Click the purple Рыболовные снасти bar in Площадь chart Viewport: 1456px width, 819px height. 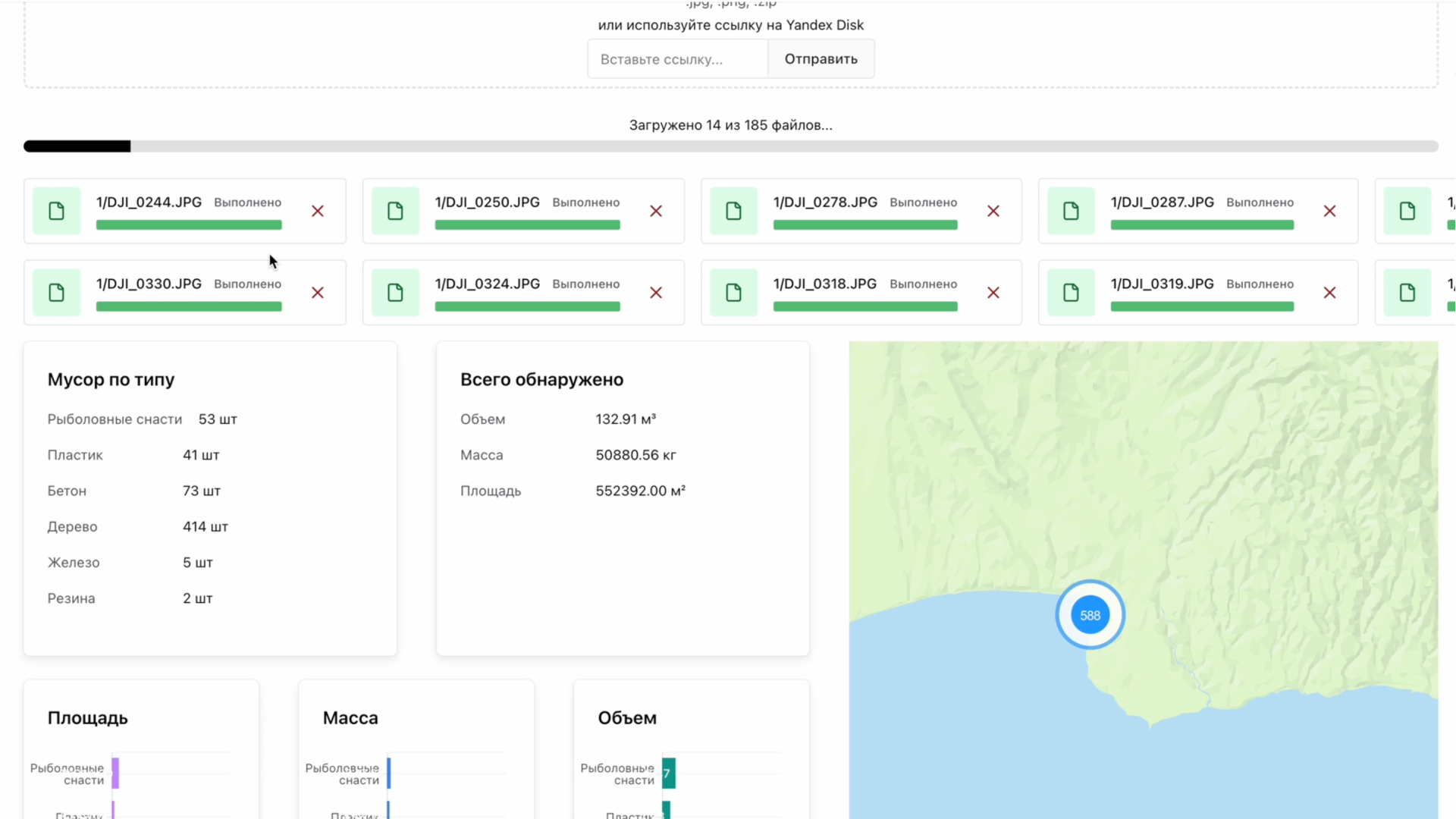[115, 773]
